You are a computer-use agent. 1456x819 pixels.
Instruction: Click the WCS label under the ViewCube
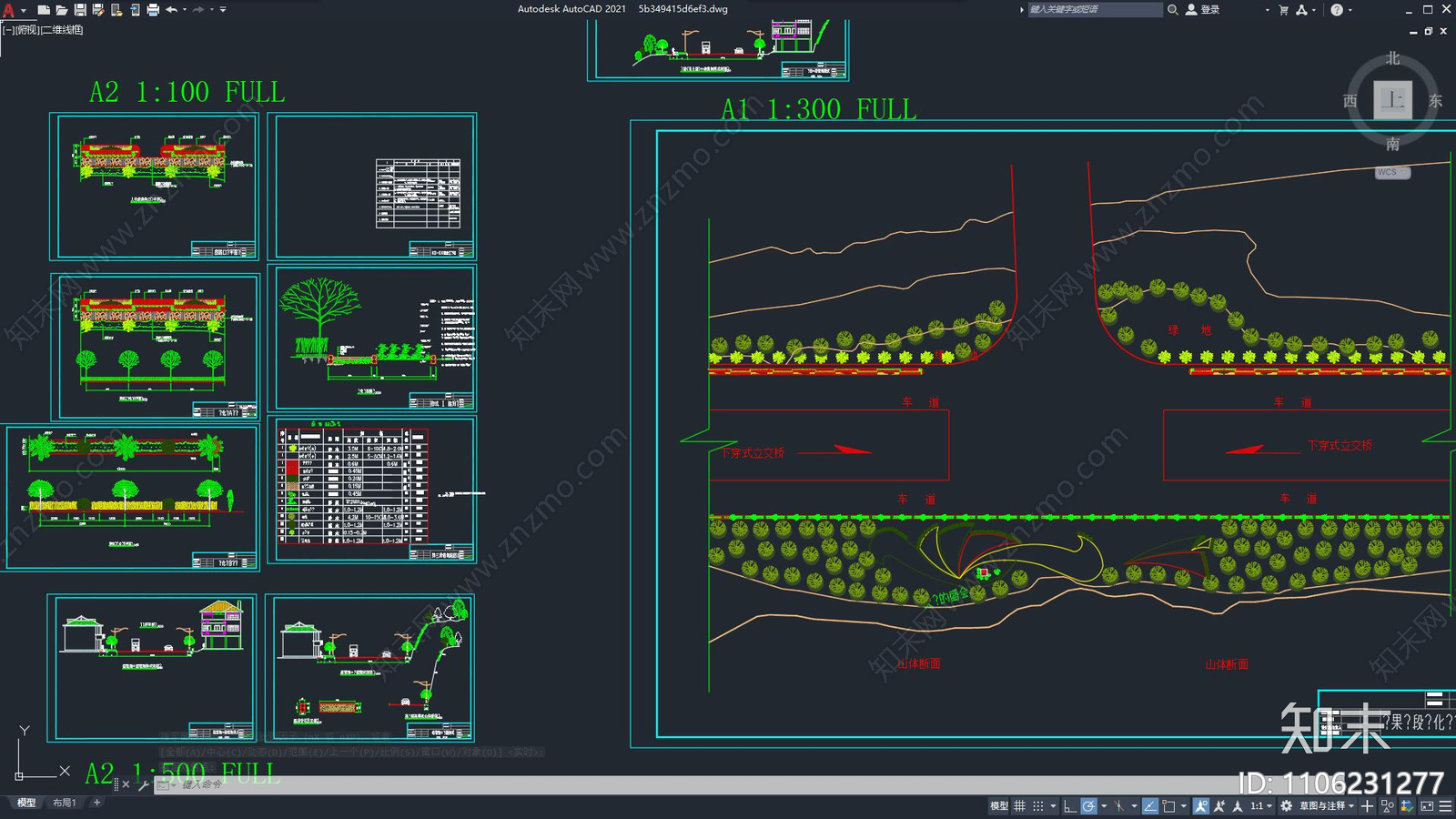click(x=1388, y=172)
